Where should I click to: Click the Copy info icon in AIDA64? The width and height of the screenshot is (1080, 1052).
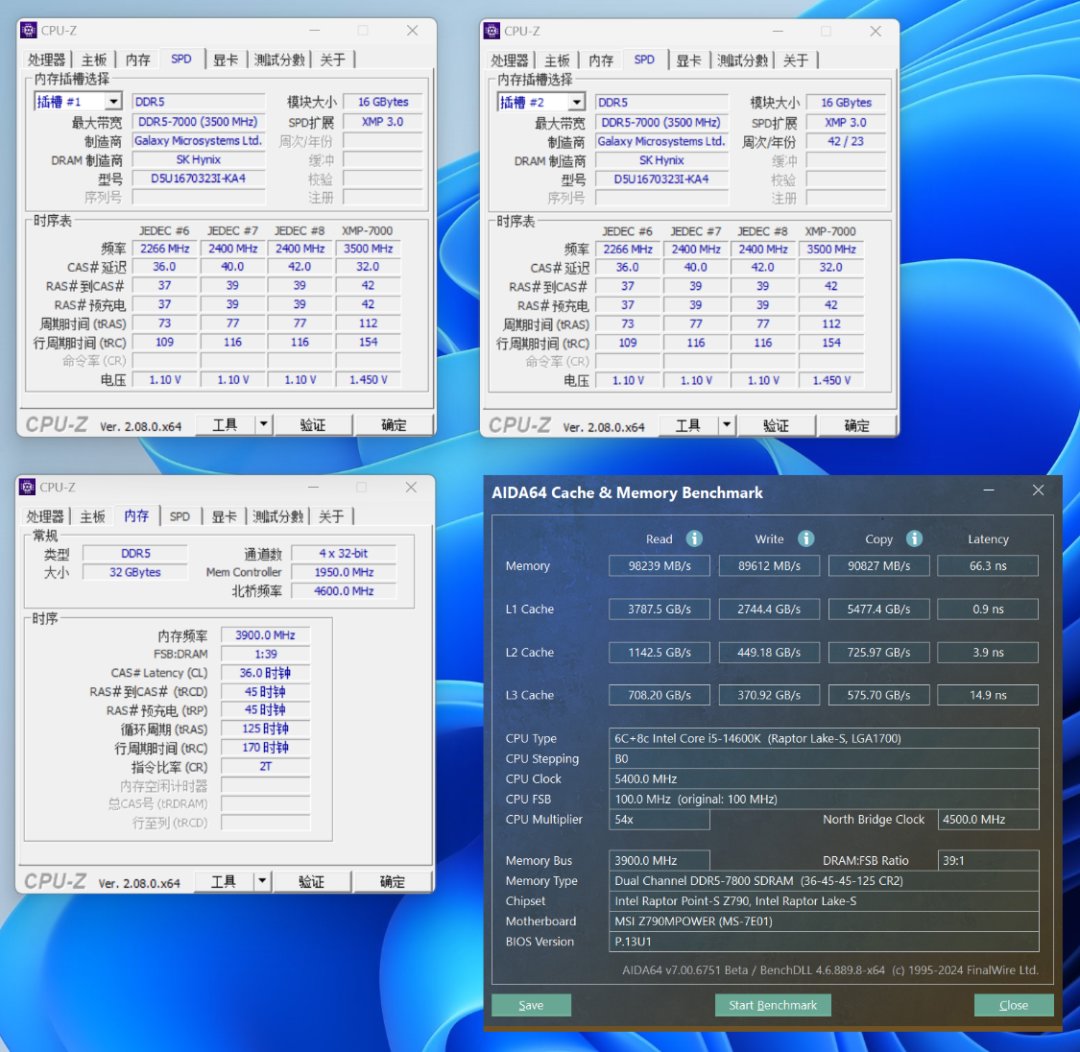point(914,539)
